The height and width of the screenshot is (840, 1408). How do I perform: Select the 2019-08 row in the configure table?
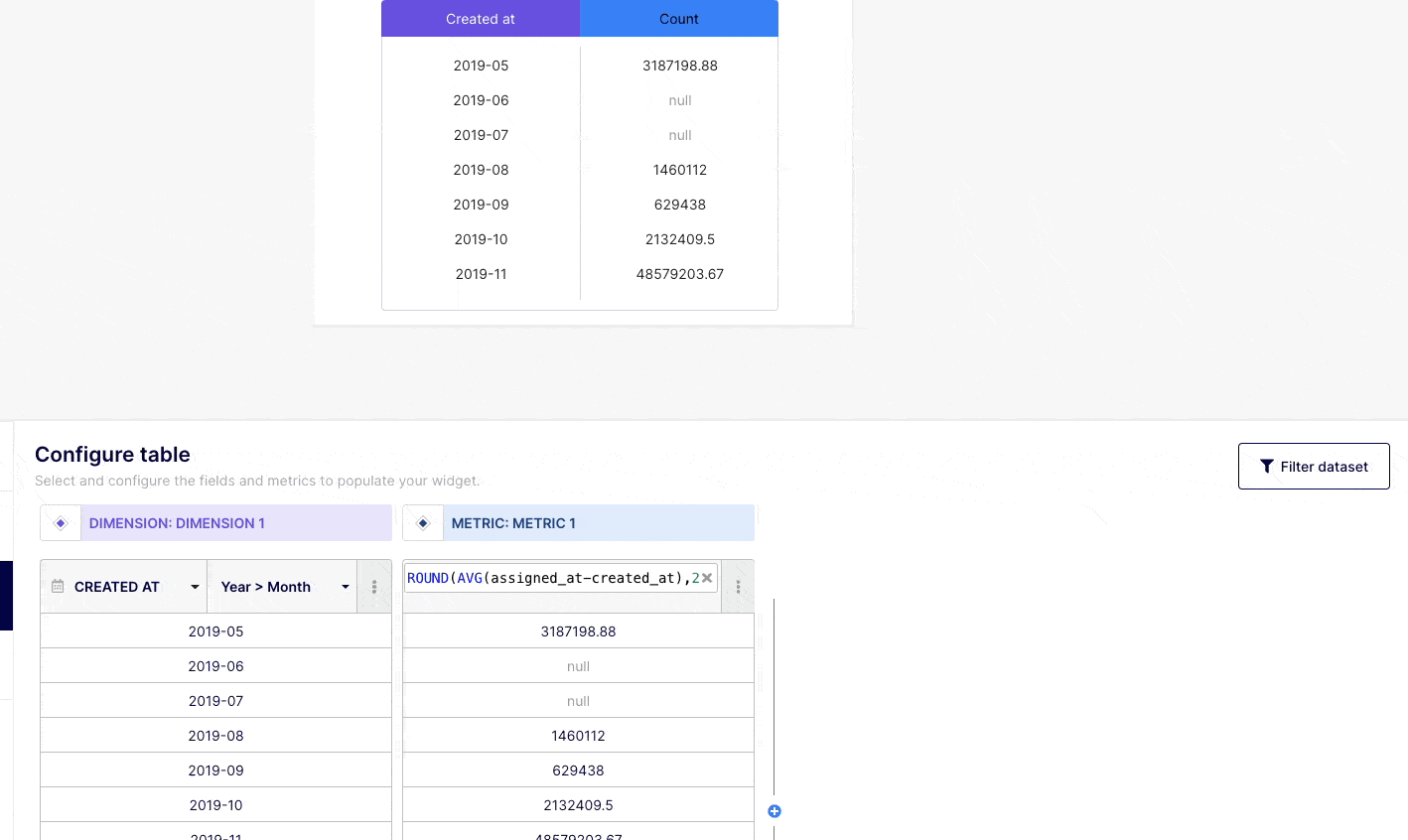[215, 736]
